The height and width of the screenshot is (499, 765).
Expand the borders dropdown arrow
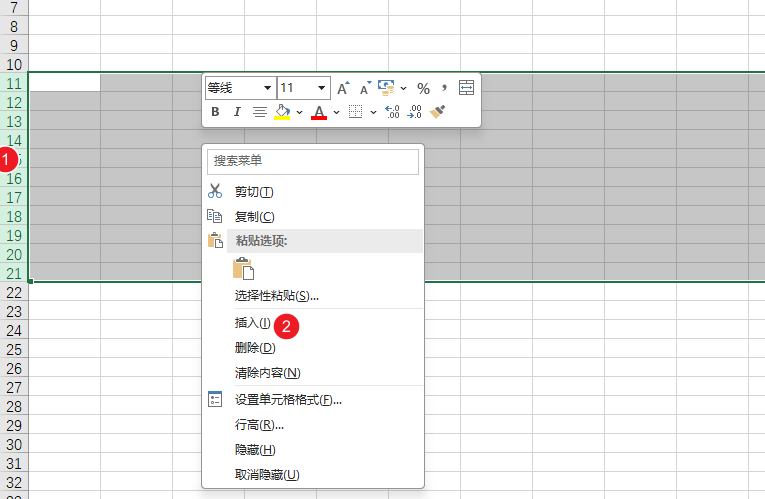click(373, 112)
